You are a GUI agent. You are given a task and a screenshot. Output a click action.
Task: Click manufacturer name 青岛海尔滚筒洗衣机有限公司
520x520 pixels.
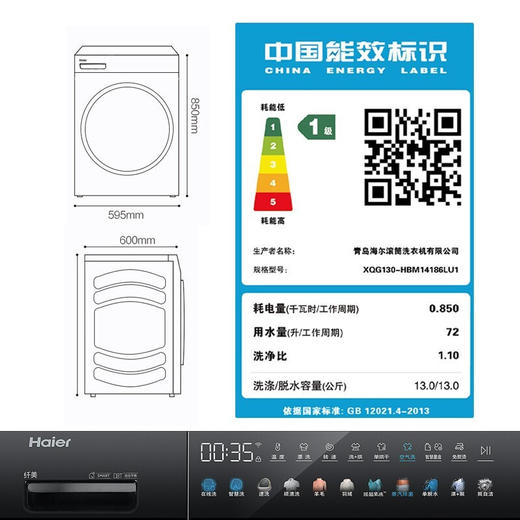[x=406, y=251]
